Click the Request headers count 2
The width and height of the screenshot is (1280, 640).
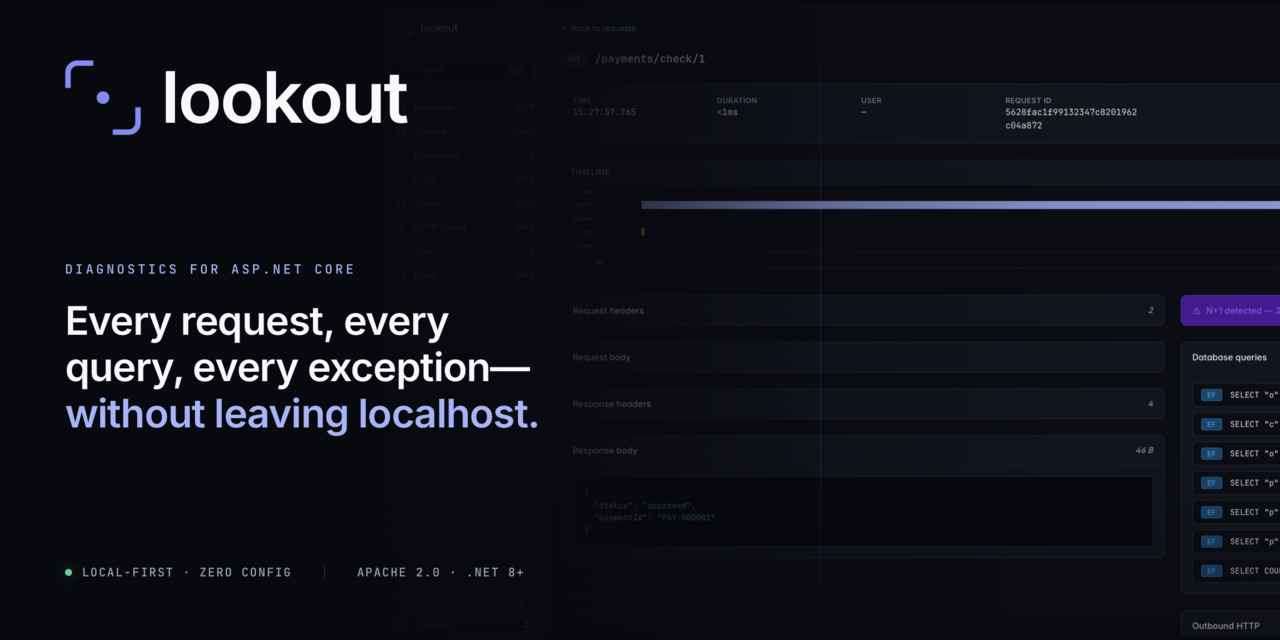coord(1151,311)
